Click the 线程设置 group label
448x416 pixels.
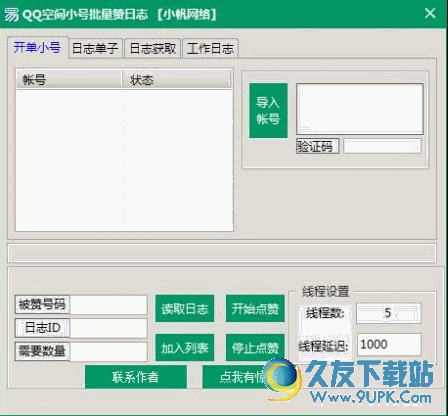pos(325,291)
